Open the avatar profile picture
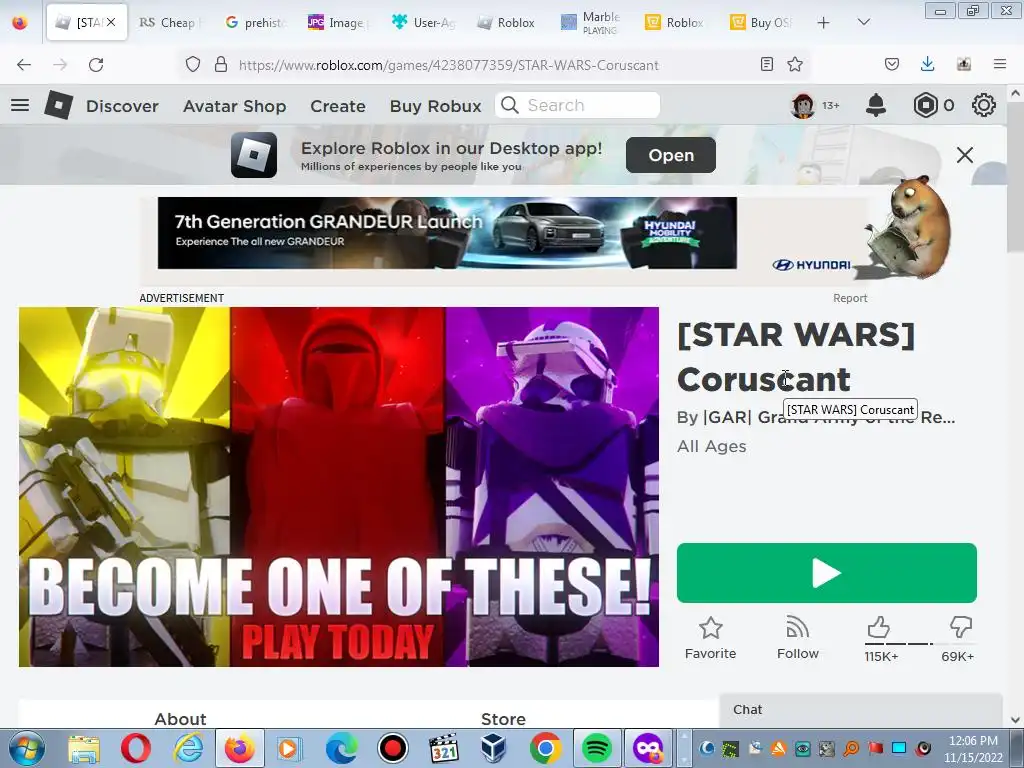The image size is (1024, 768). (803, 105)
